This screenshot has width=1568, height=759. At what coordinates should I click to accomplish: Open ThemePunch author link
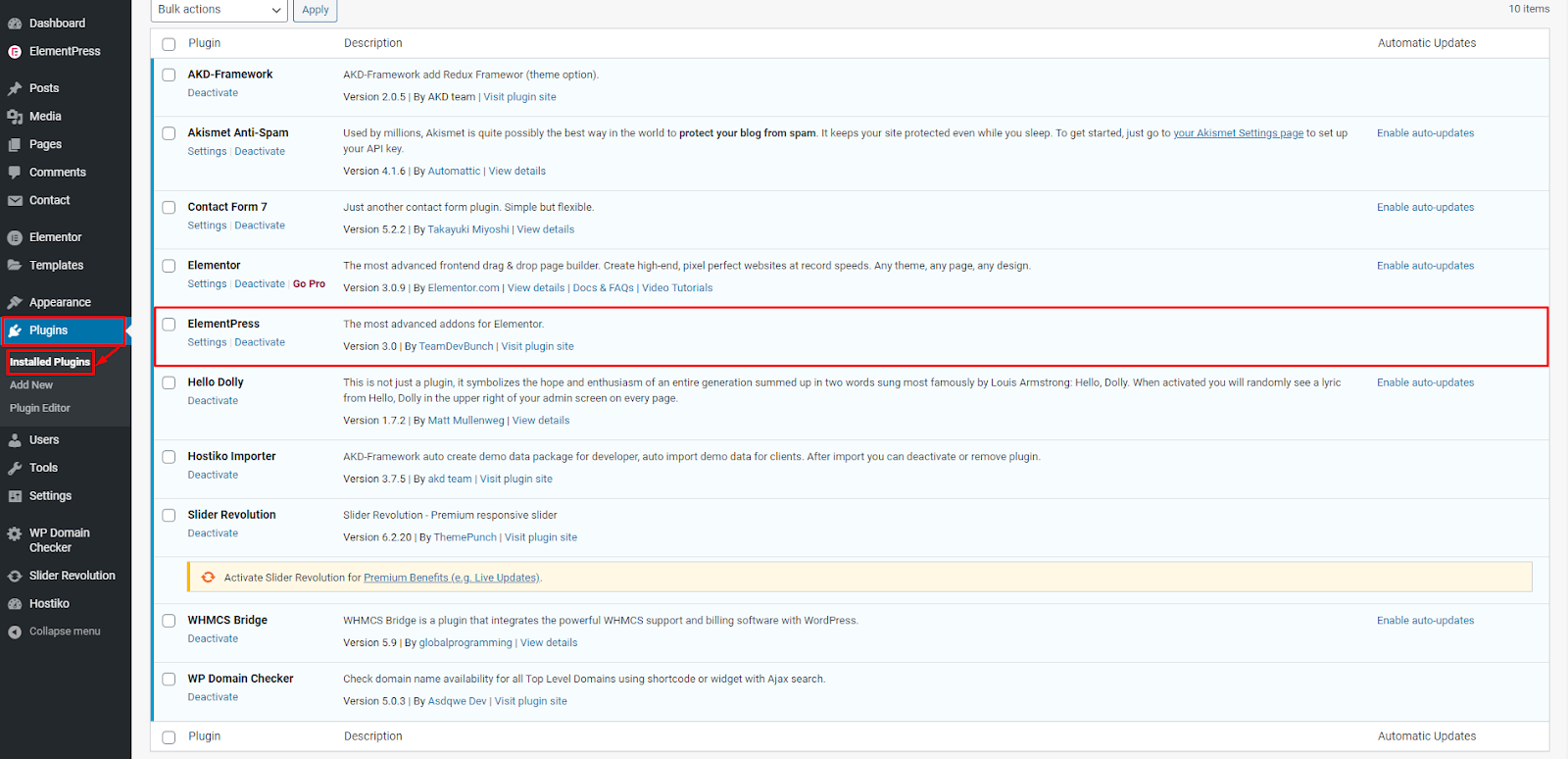click(465, 537)
